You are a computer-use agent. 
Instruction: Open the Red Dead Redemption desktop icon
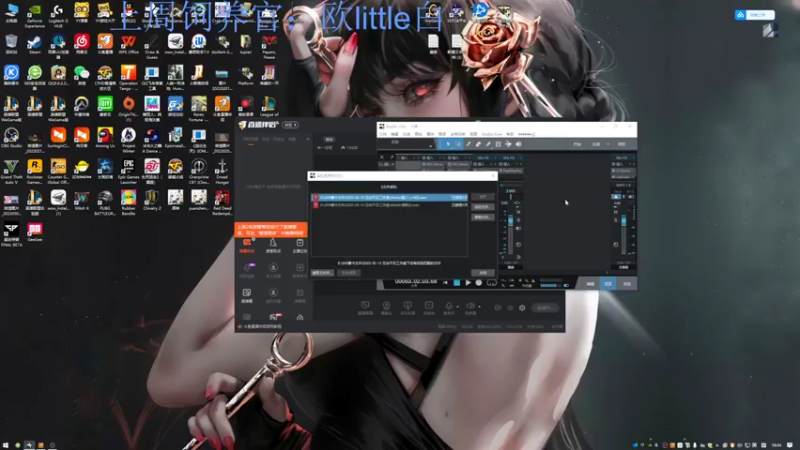222,203
